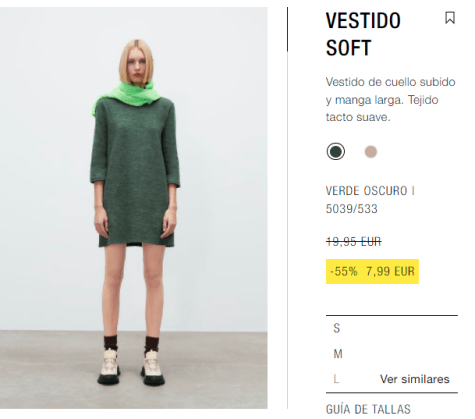Click the product photo of the model
The width and height of the screenshot is (475, 419).
click(134, 208)
